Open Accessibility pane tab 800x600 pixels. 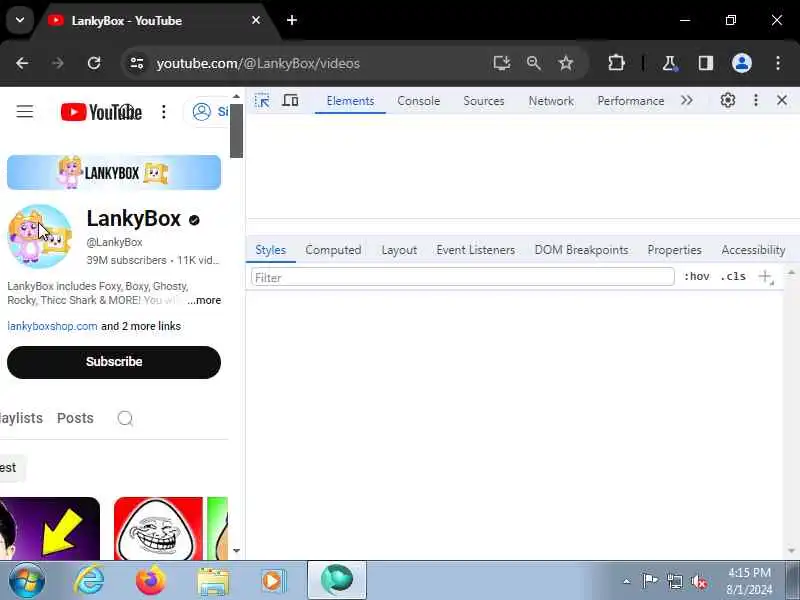[x=753, y=250]
